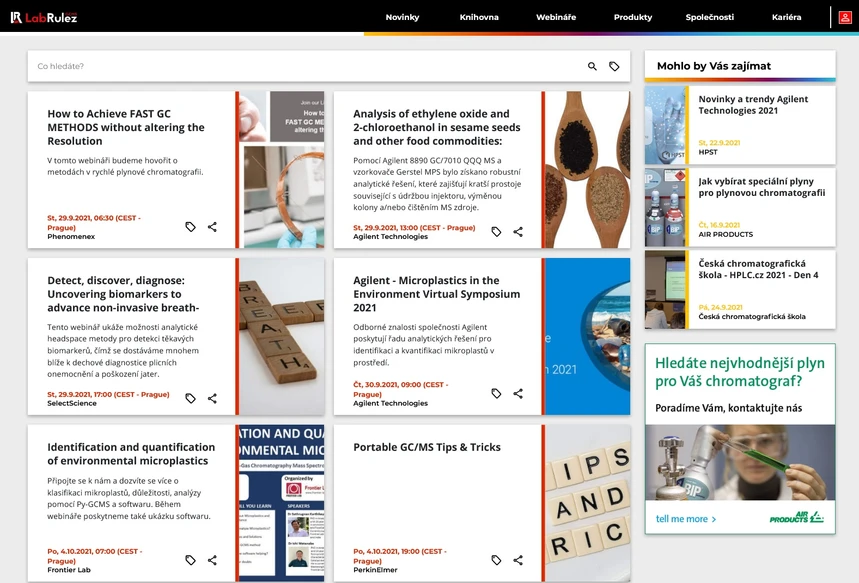Click tag icon on ethylene oxide card
The height and width of the screenshot is (583, 859).
(x=496, y=232)
